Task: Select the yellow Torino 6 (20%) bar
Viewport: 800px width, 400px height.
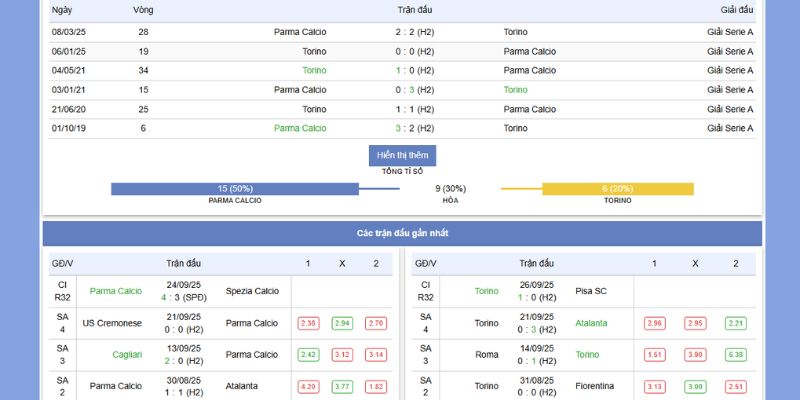Action: 617,189
